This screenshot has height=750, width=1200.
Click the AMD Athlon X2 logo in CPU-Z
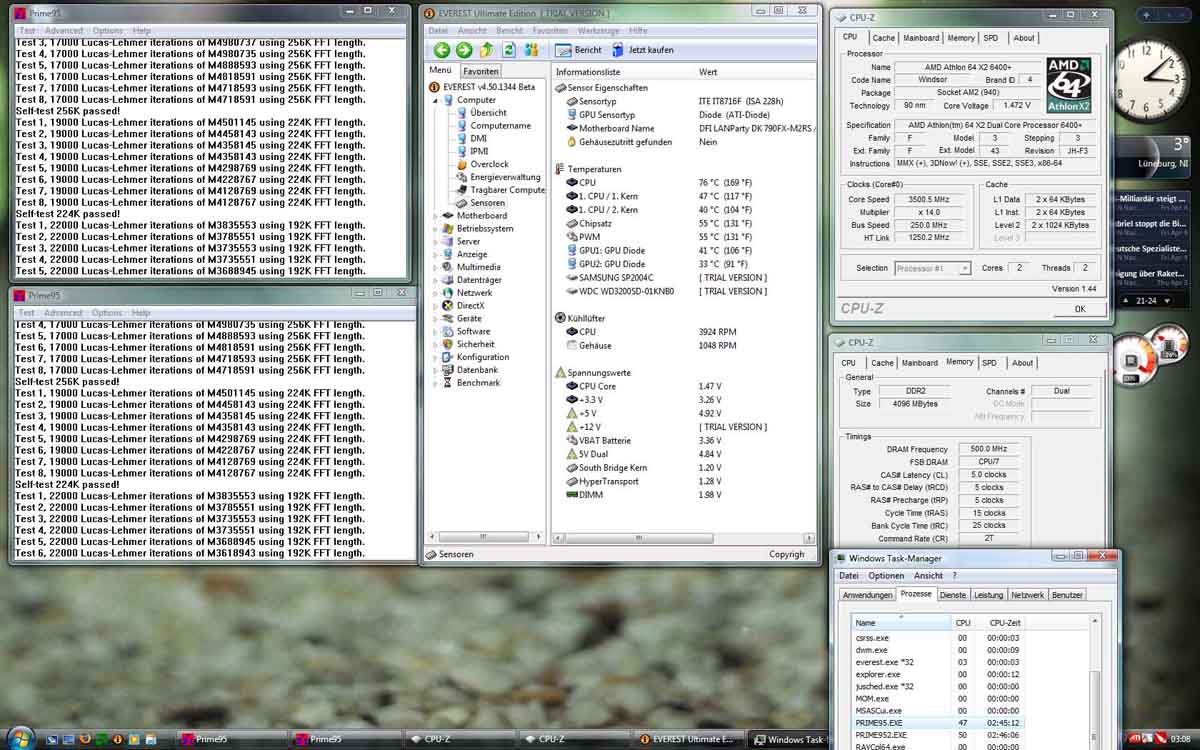click(1068, 84)
